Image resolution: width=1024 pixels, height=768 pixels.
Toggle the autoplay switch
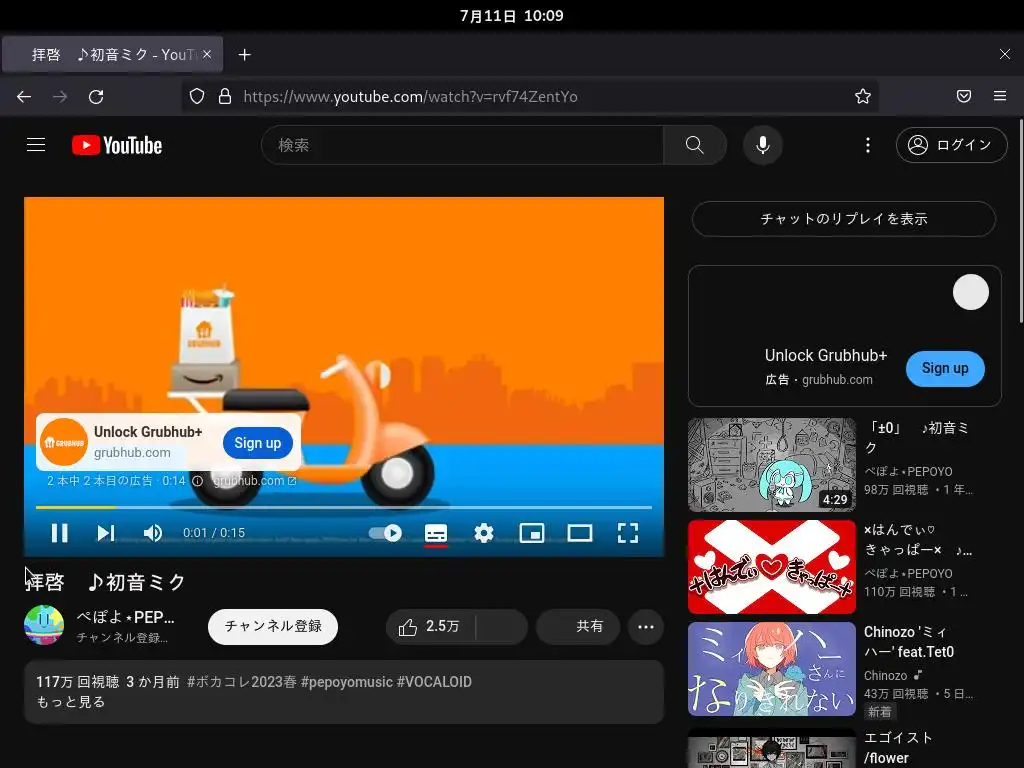pyautogui.click(x=385, y=534)
